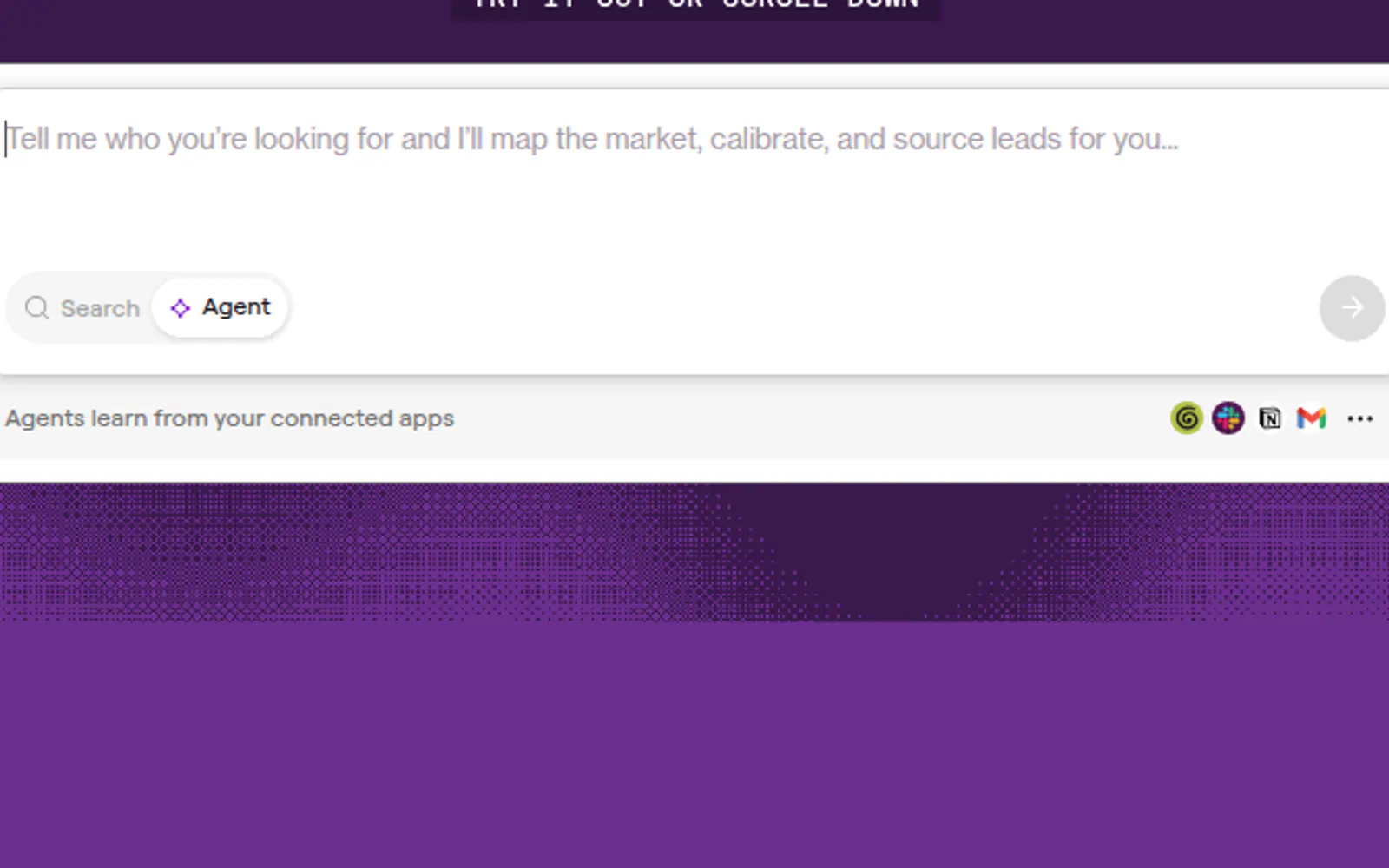
Task: Select the Agent mode toggle
Action: (x=220, y=307)
